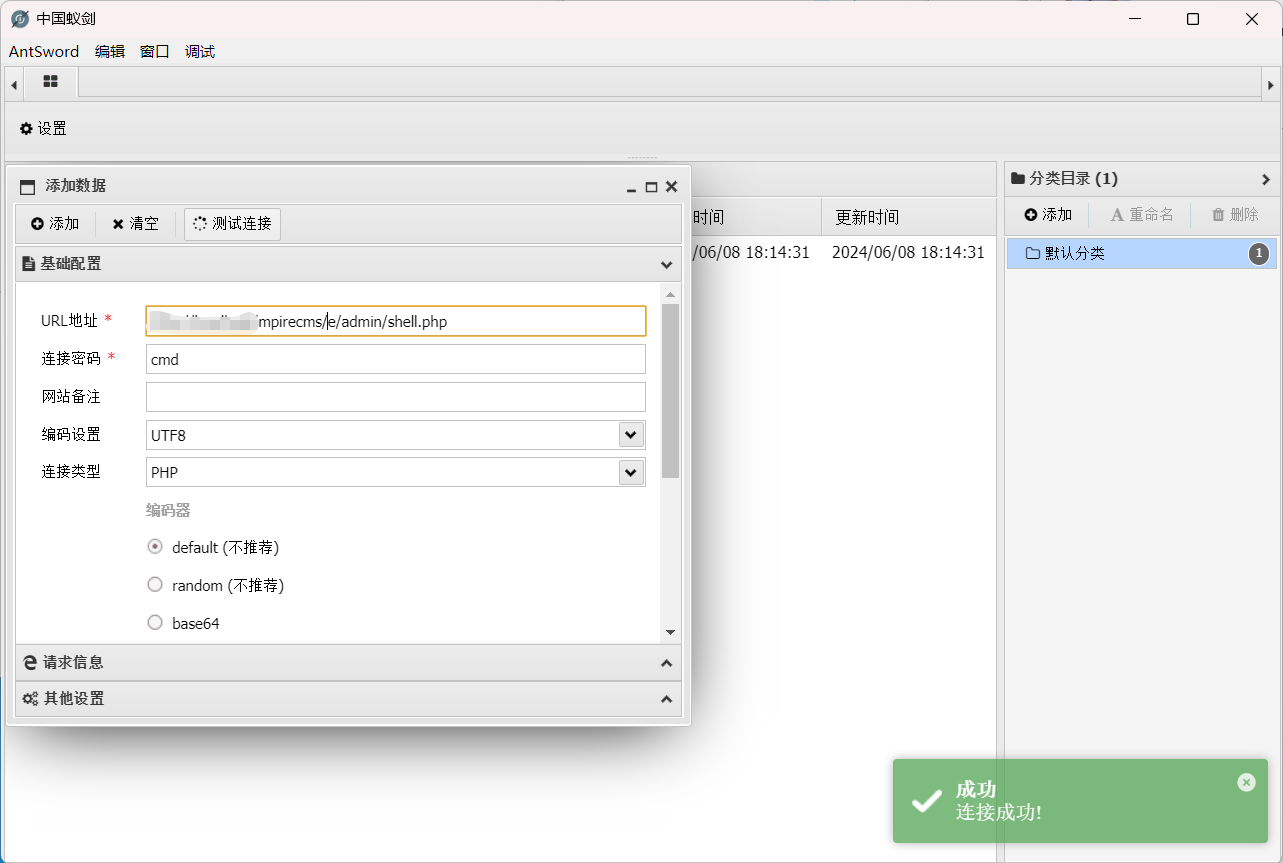Maximize the 添加数据 dialog

click(651, 187)
